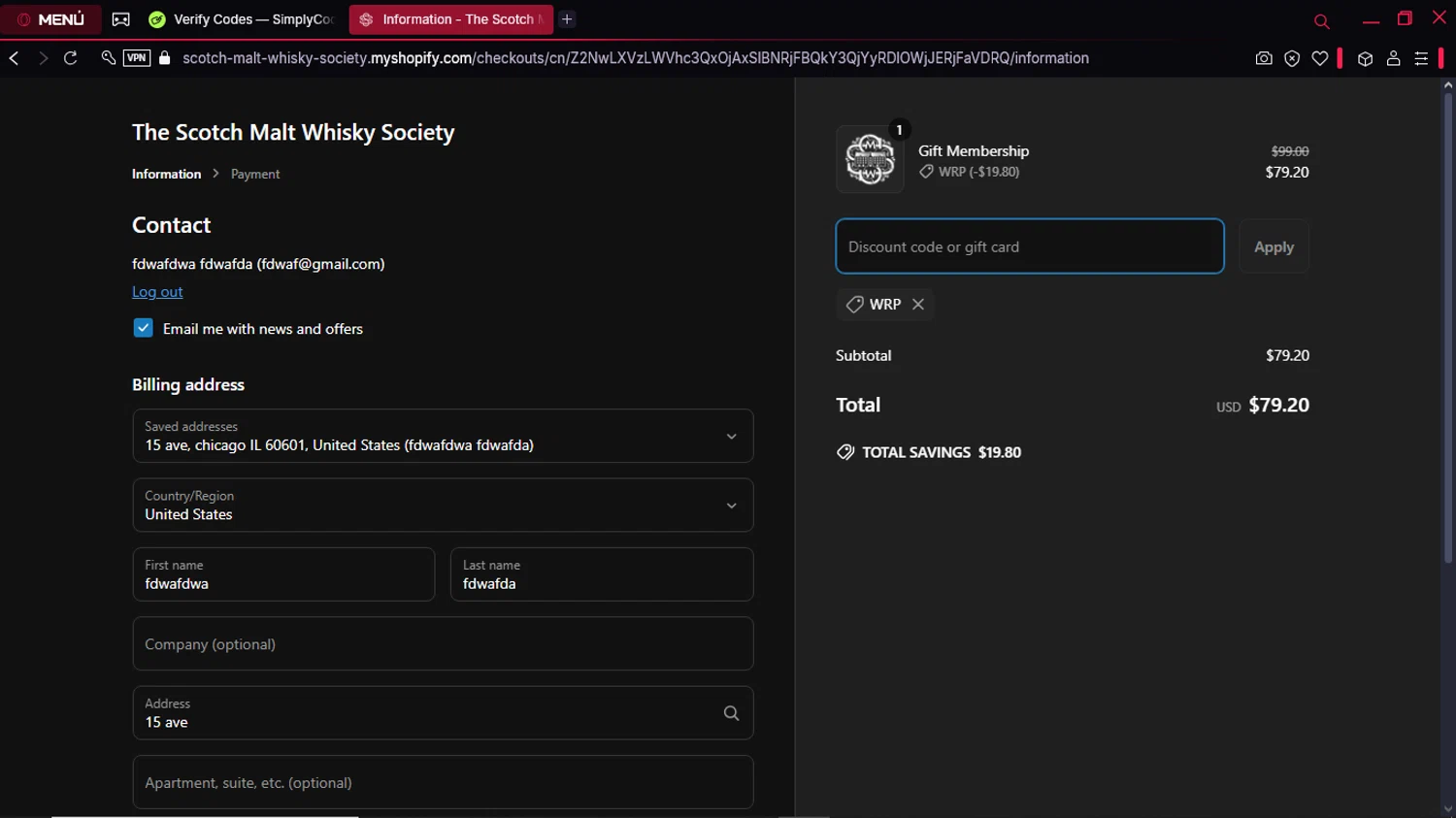Expand the Saved addresses dropdown
Screen dimensions: 1456x818
coord(443,436)
